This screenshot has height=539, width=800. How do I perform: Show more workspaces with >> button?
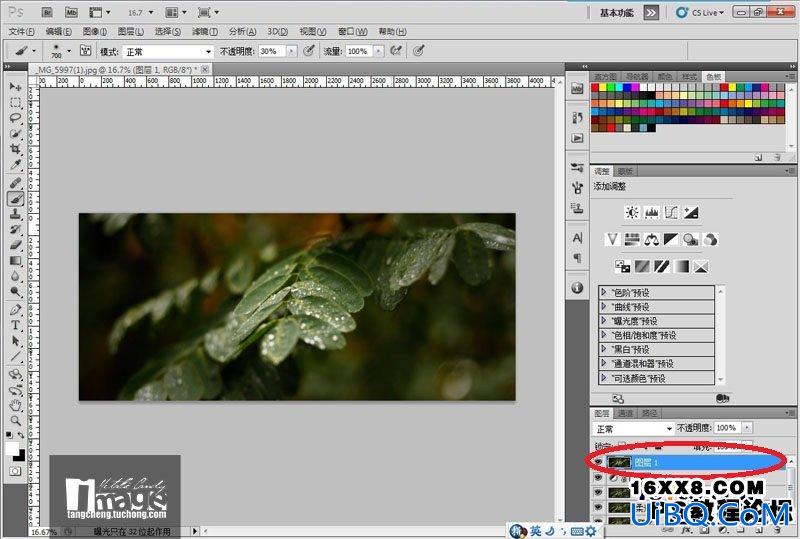[651, 13]
